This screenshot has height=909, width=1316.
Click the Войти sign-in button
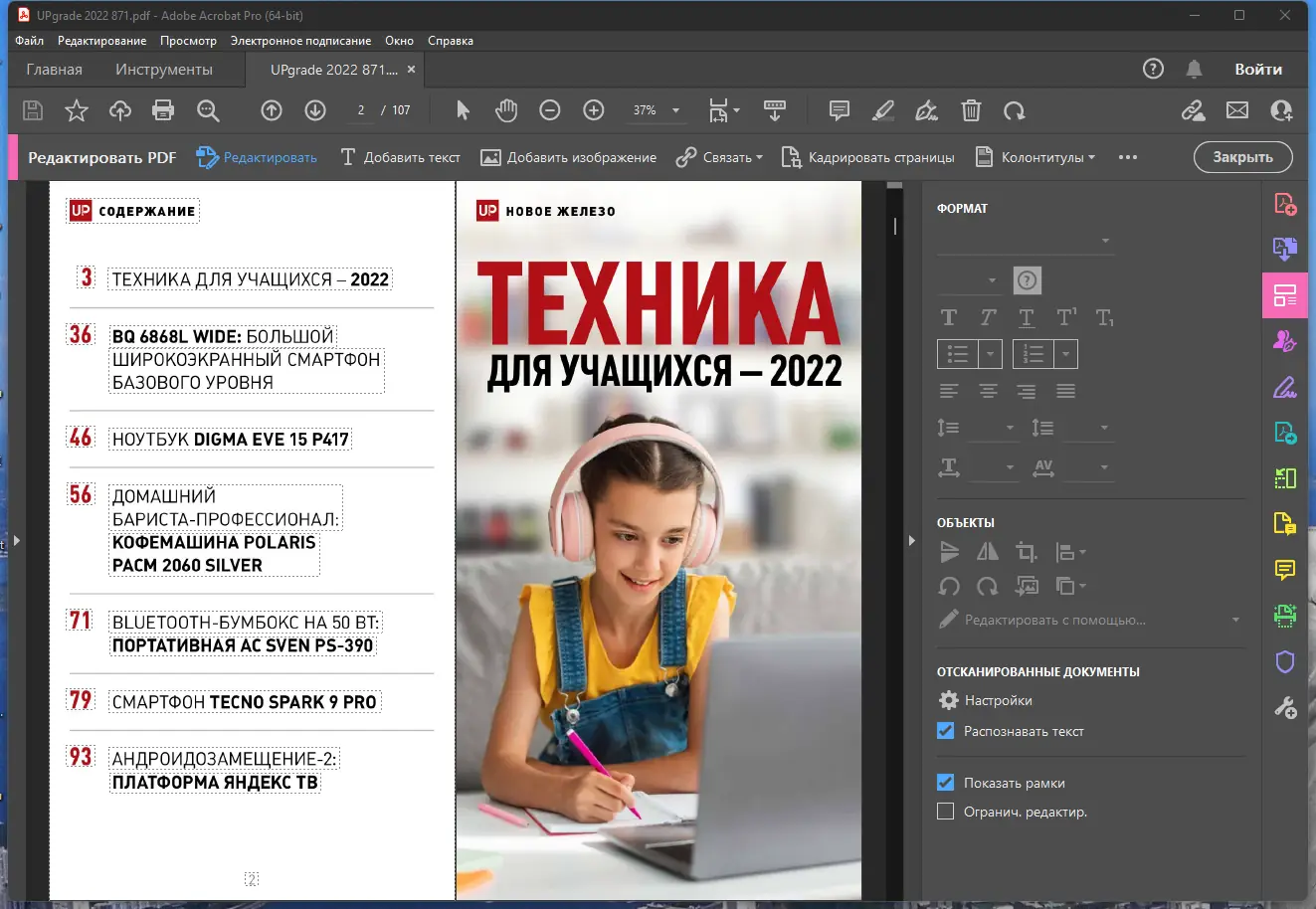click(1258, 70)
